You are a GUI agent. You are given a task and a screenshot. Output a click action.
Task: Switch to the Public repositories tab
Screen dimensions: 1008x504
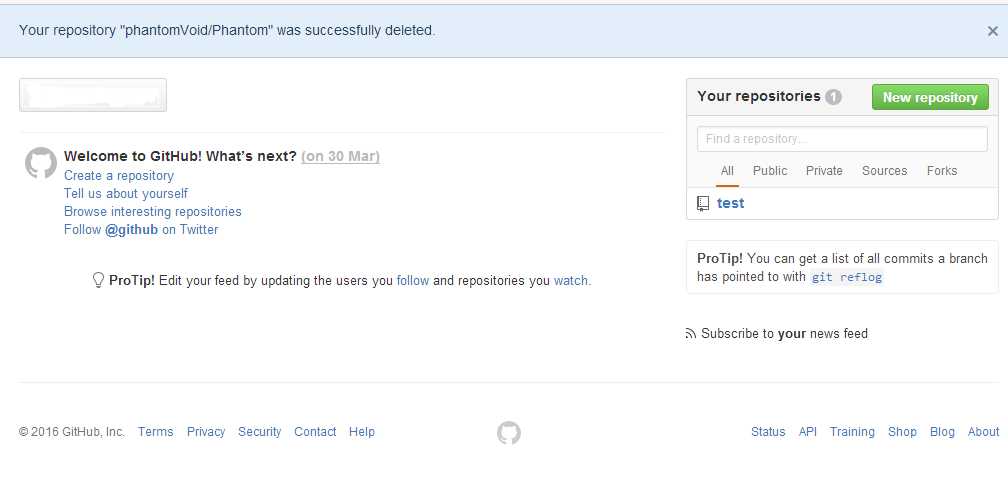tap(770, 171)
